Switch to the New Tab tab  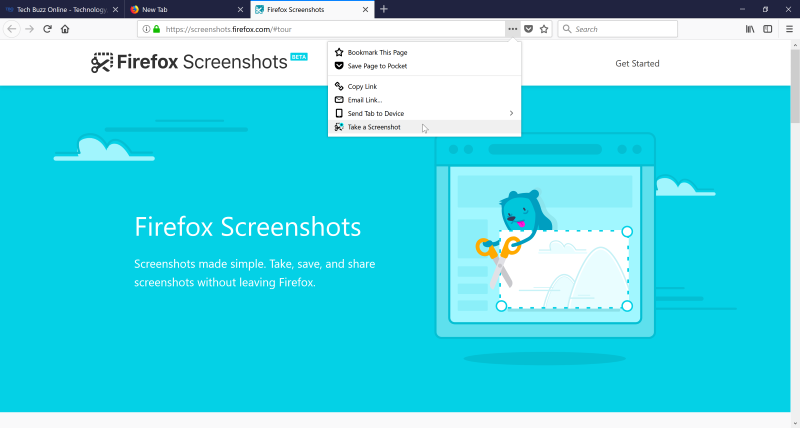tap(186, 9)
